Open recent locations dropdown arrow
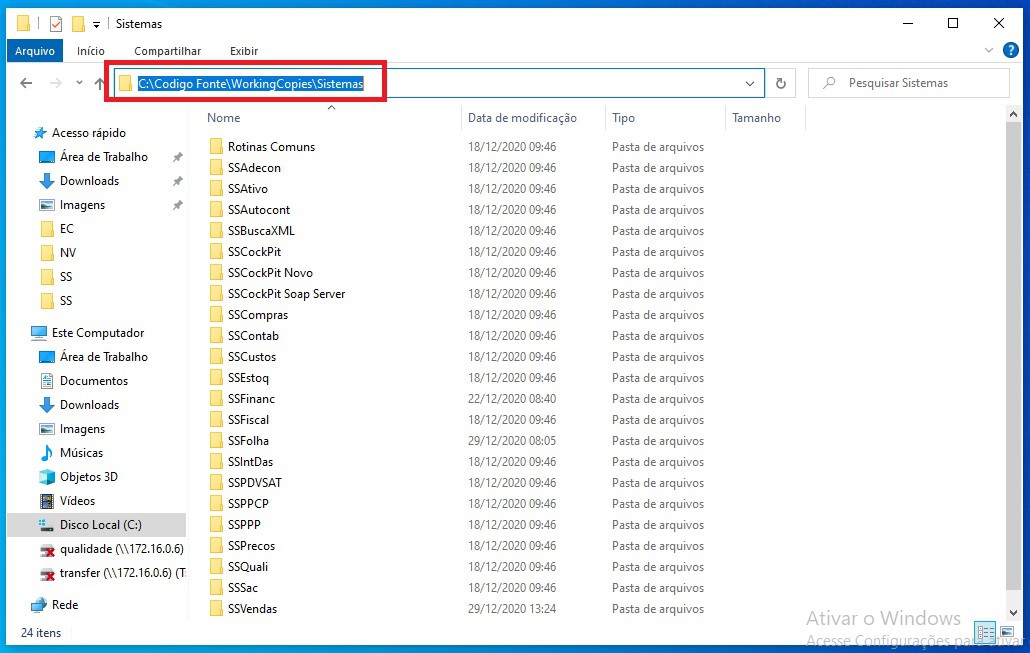This screenshot has height=653, width=1030. (79, 83)
